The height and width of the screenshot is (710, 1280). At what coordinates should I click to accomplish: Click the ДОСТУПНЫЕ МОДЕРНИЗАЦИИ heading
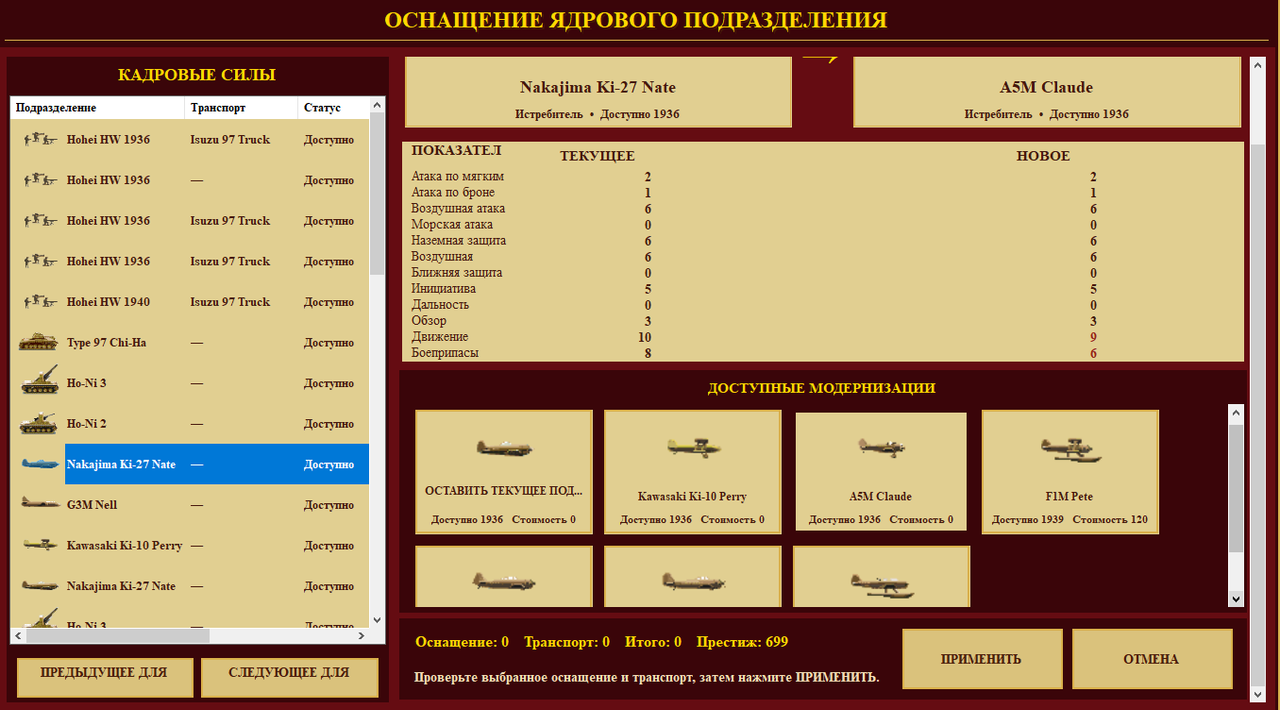pos(822,388)
